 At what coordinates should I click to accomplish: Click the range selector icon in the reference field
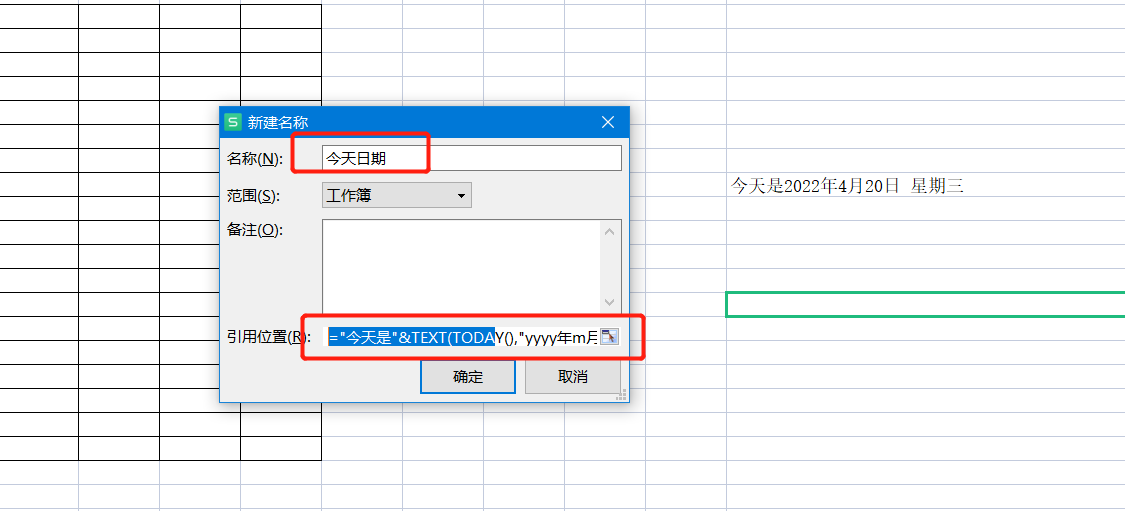point(609,337)
